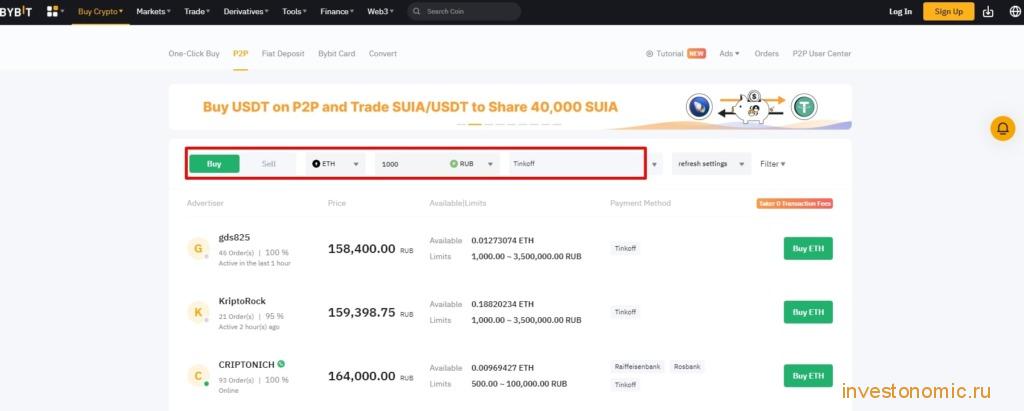
Task: Select the Buy toggle
Action: click(214, 164)
